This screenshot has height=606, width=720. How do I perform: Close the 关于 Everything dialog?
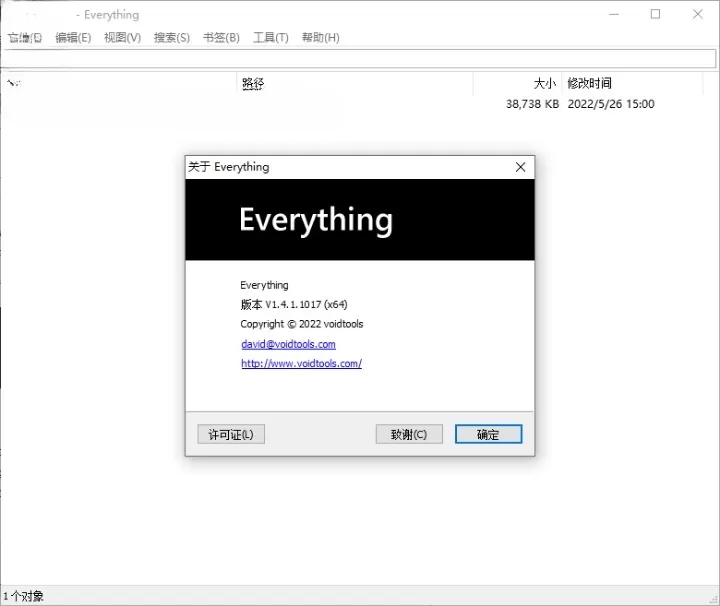click(x=520, y=167)
